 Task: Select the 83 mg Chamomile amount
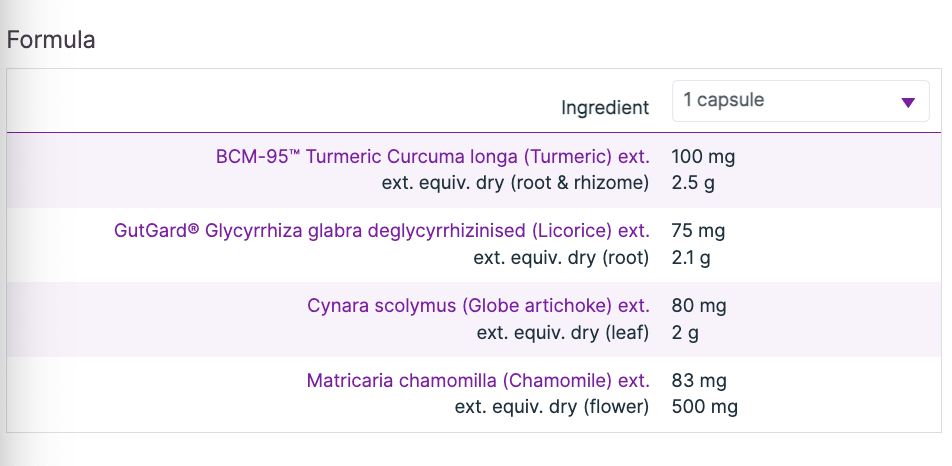pyautogui.click(x=699, y=381)
